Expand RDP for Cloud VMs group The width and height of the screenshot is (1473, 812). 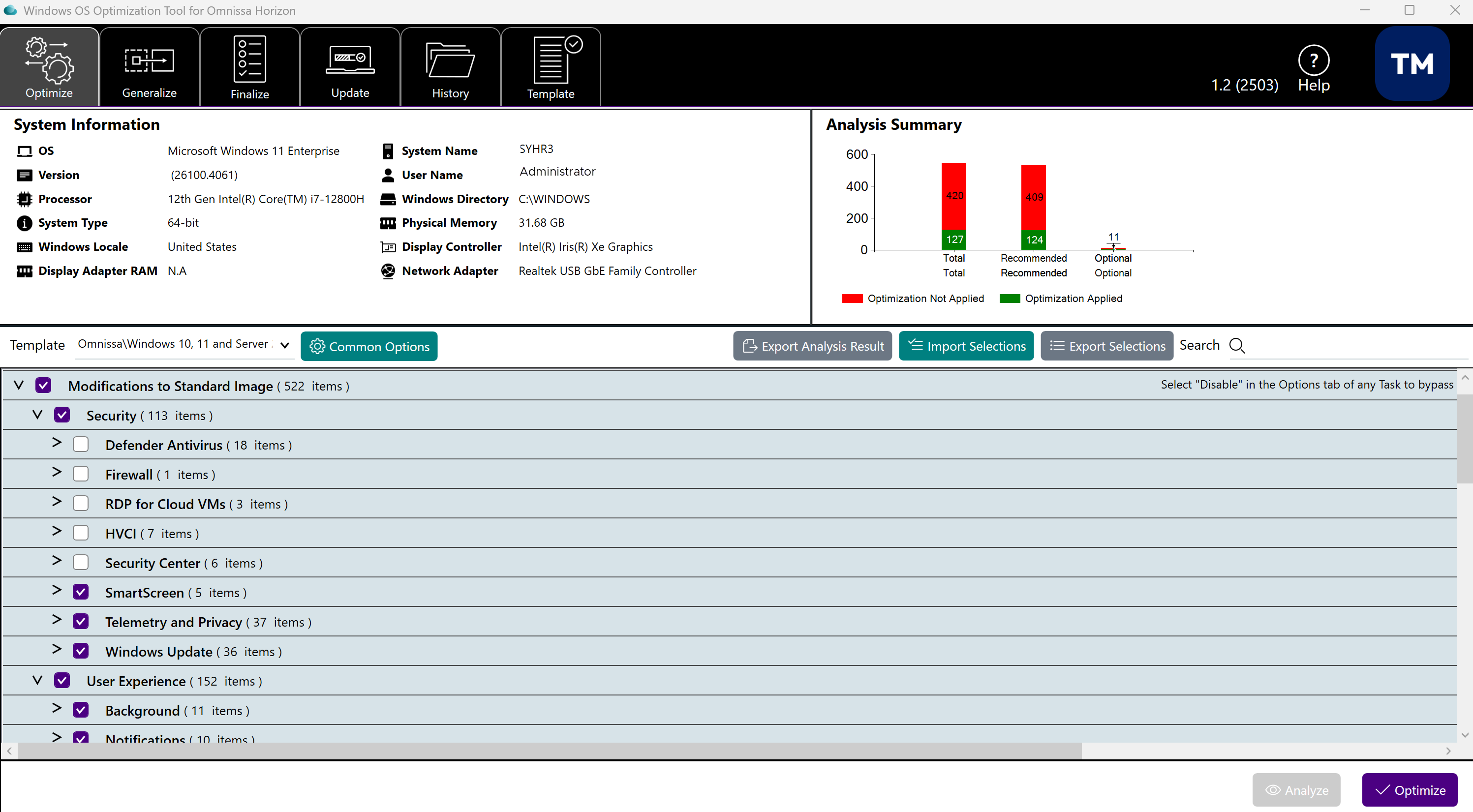click(x=57, y=502)
